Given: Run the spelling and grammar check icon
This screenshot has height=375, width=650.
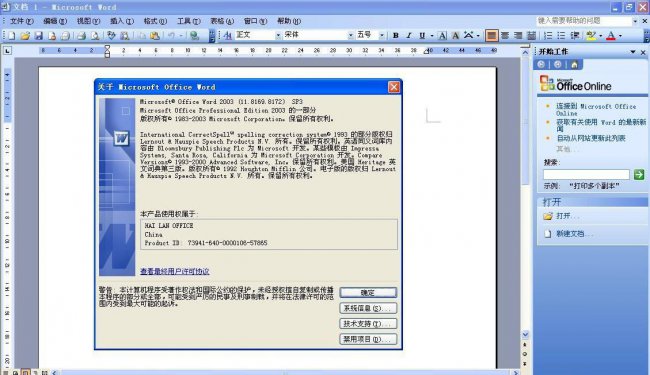Looking at the screenshot, I should [x=111, y=36].
